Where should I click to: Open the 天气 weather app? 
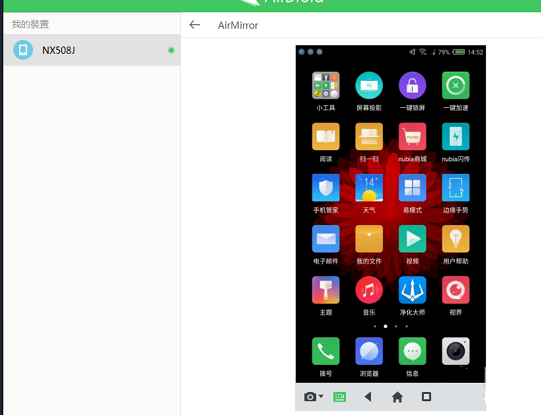[x=369, y=188]
